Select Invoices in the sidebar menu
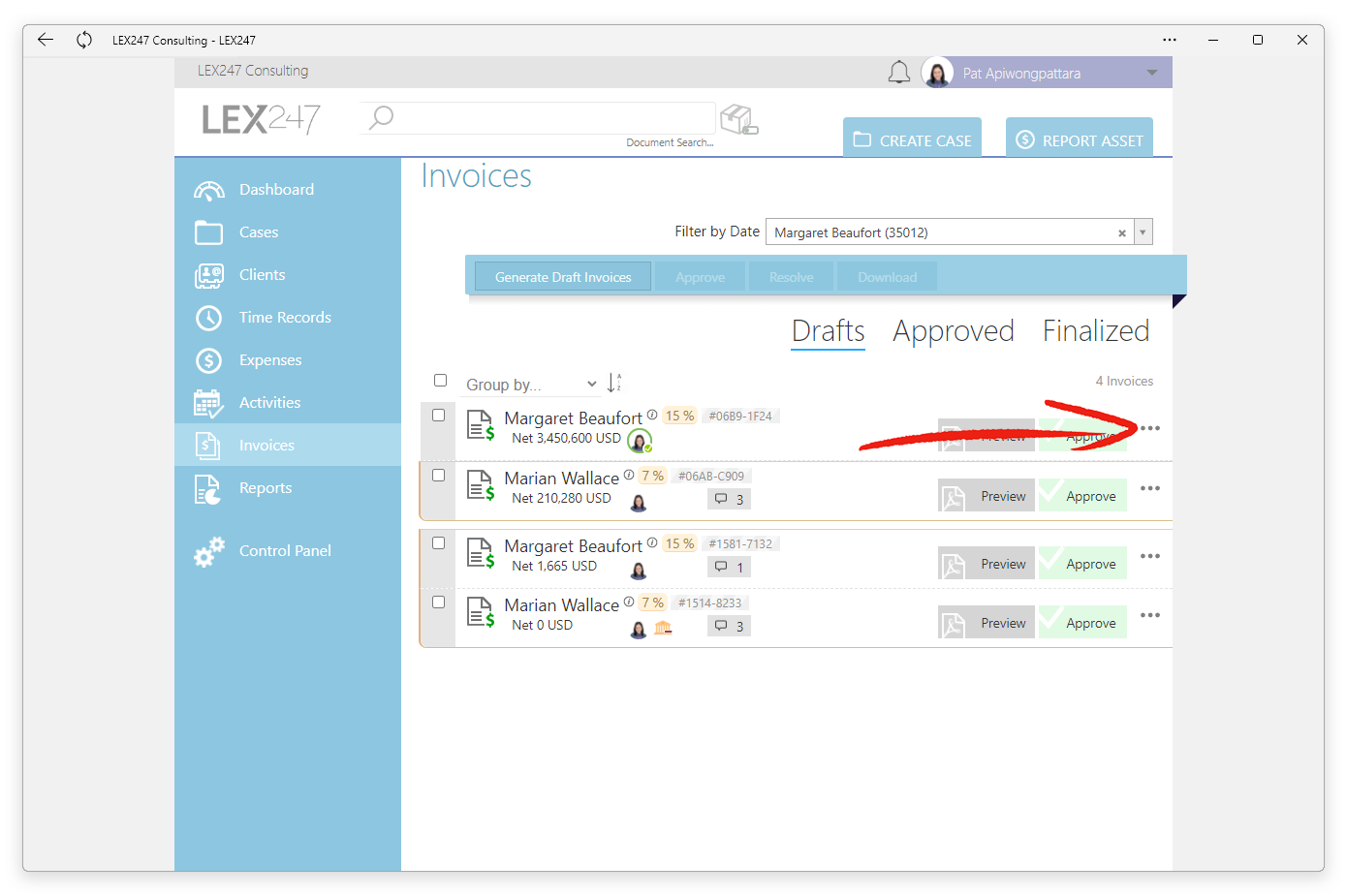 [x=288, y=446]
